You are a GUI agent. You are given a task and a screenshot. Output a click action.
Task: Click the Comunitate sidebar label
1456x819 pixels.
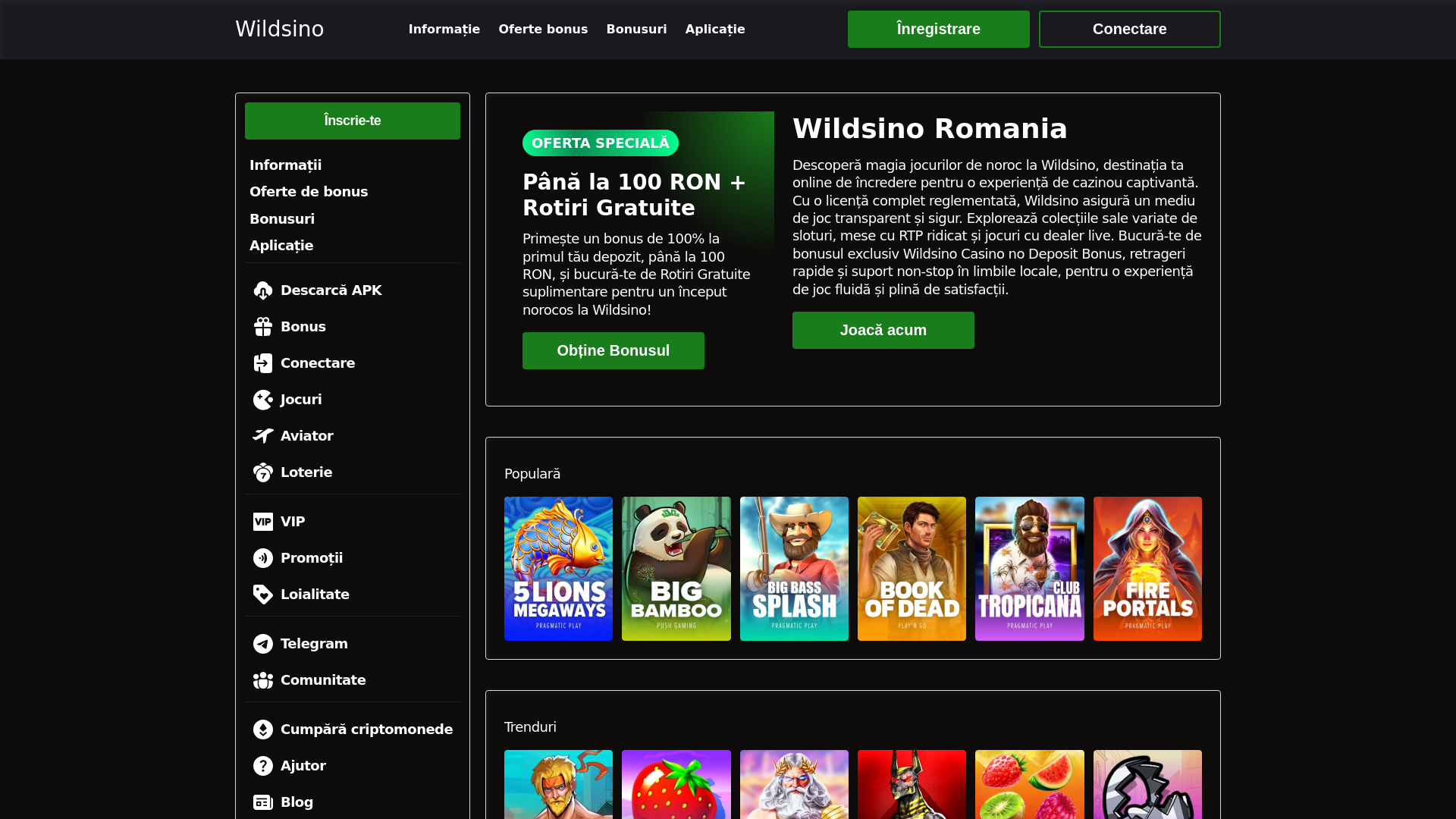[323, 680]
